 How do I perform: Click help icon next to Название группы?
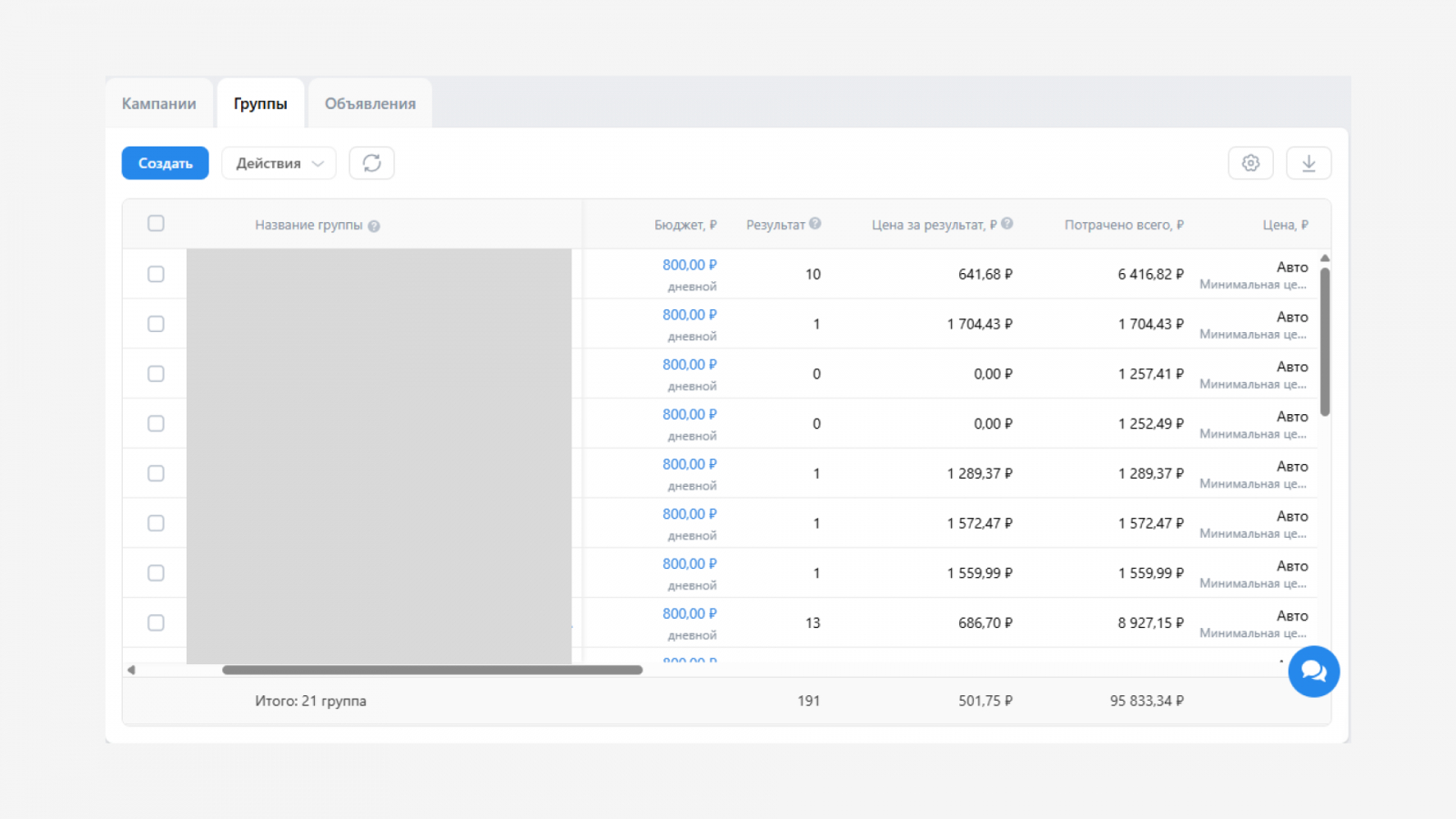(374, 226)
